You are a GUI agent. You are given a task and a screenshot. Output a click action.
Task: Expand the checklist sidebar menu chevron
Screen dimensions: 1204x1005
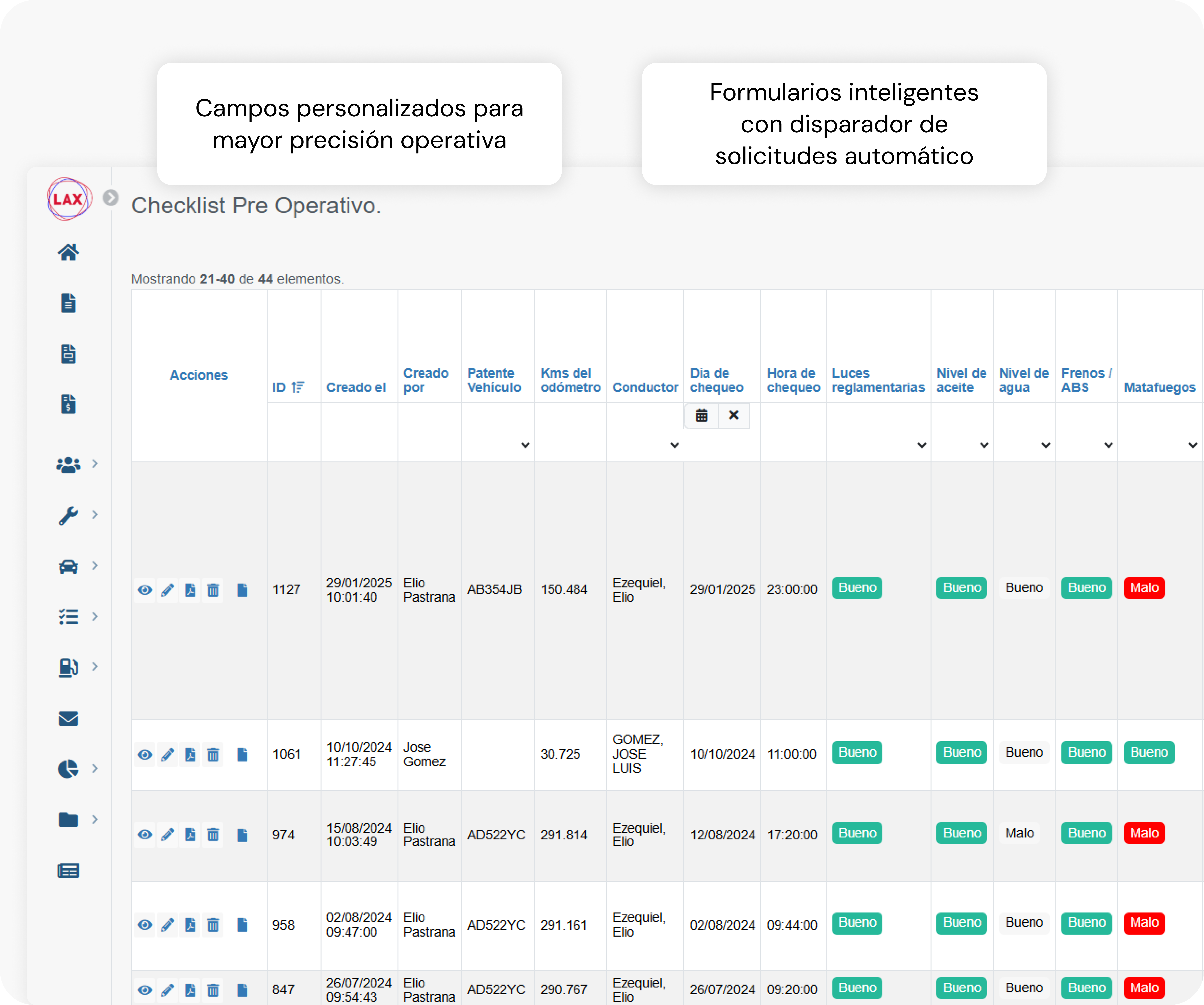point(95,617)
